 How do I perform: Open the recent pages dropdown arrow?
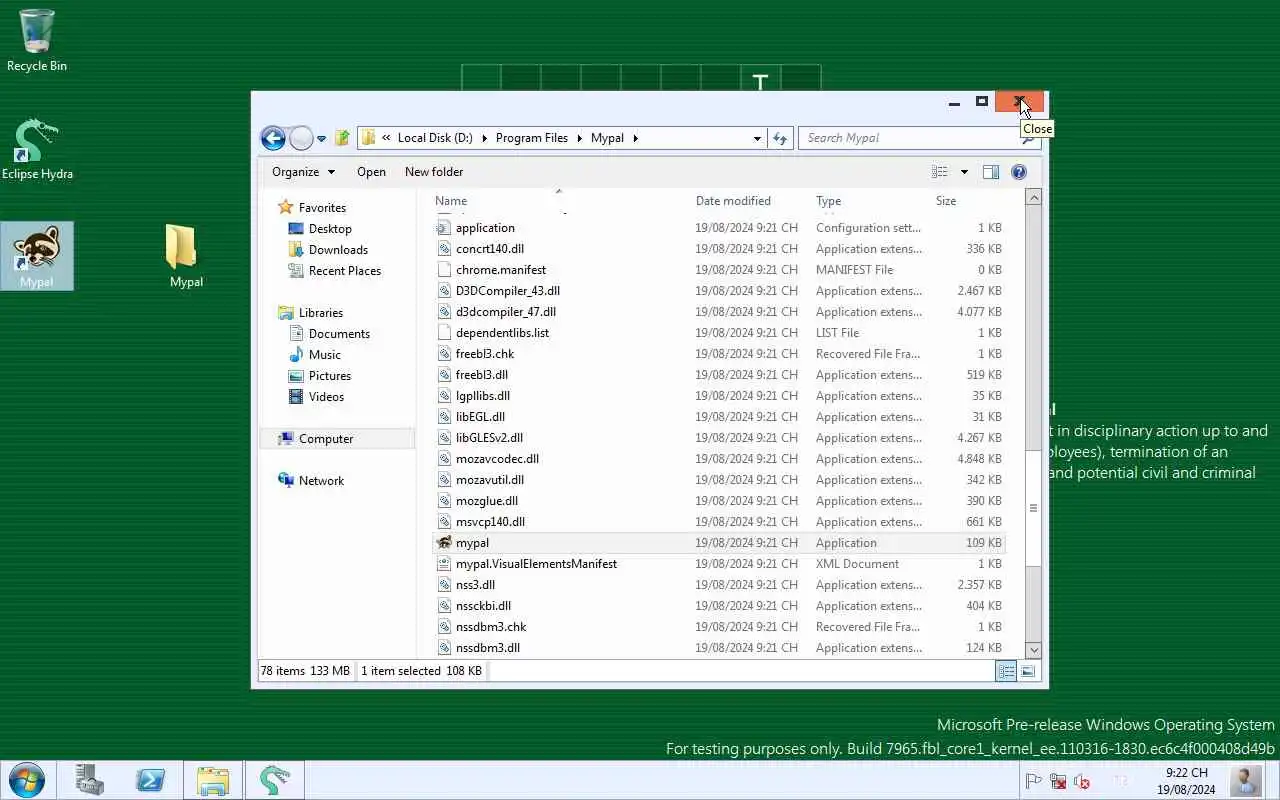pos(321,139)
